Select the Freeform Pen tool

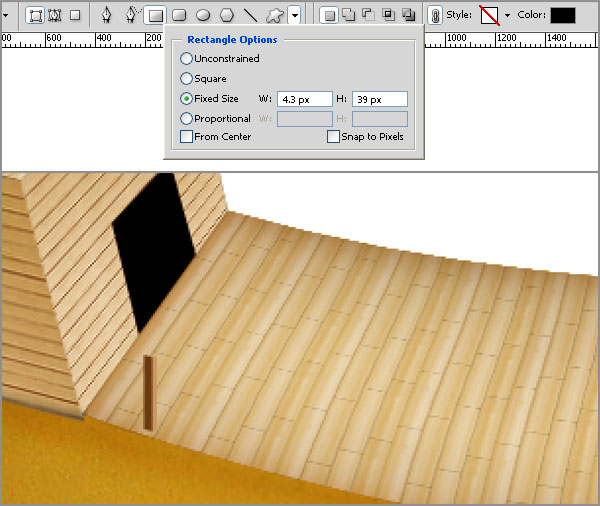coord(130,15)
